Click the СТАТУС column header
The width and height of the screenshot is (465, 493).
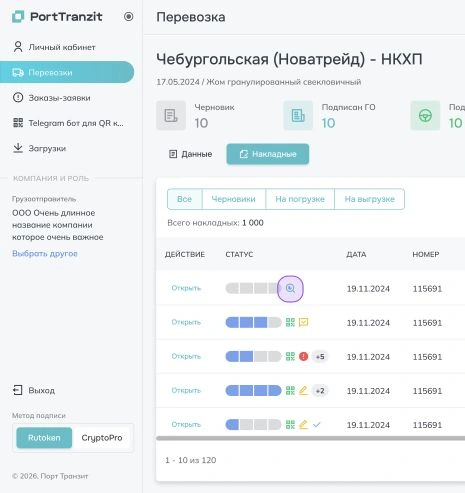click(239, 254)
